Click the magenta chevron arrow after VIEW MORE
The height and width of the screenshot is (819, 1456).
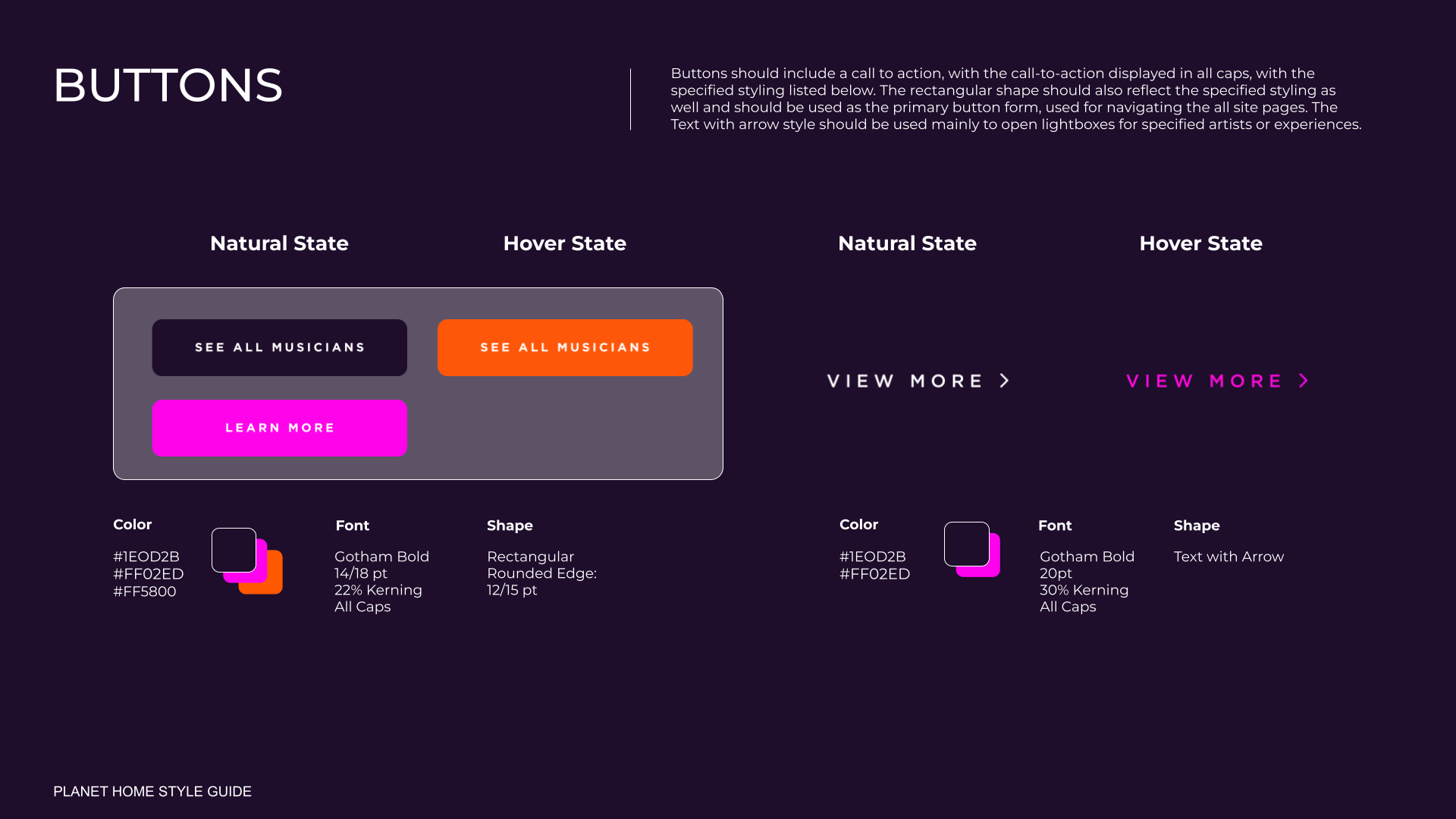[x=1304, y=381]
